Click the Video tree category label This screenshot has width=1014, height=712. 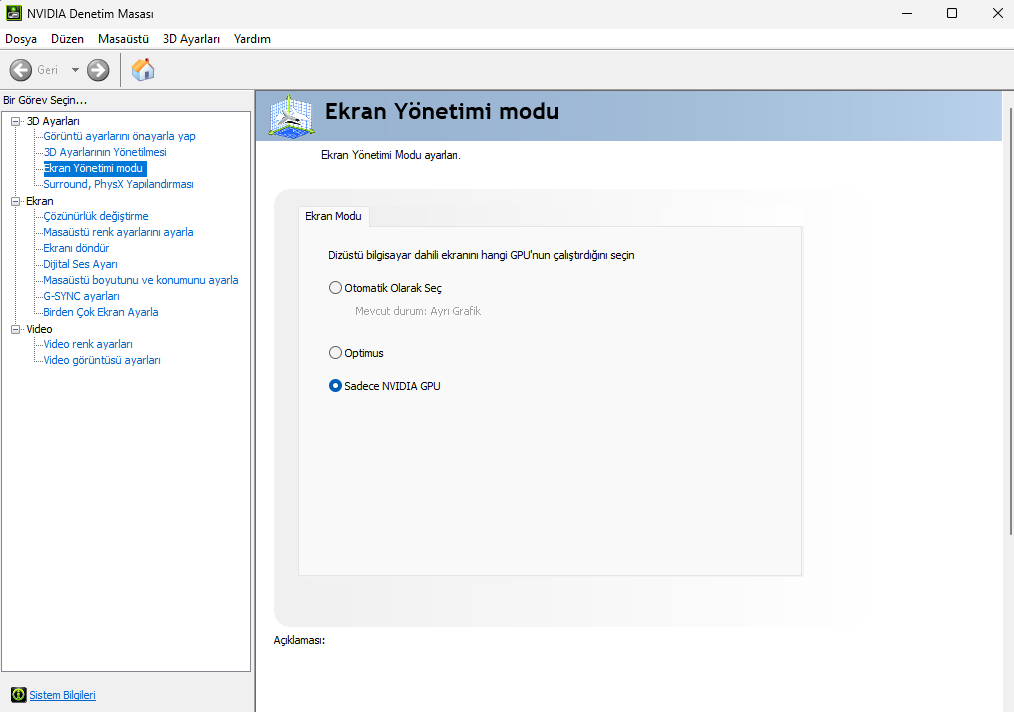[x=39, y=329]
